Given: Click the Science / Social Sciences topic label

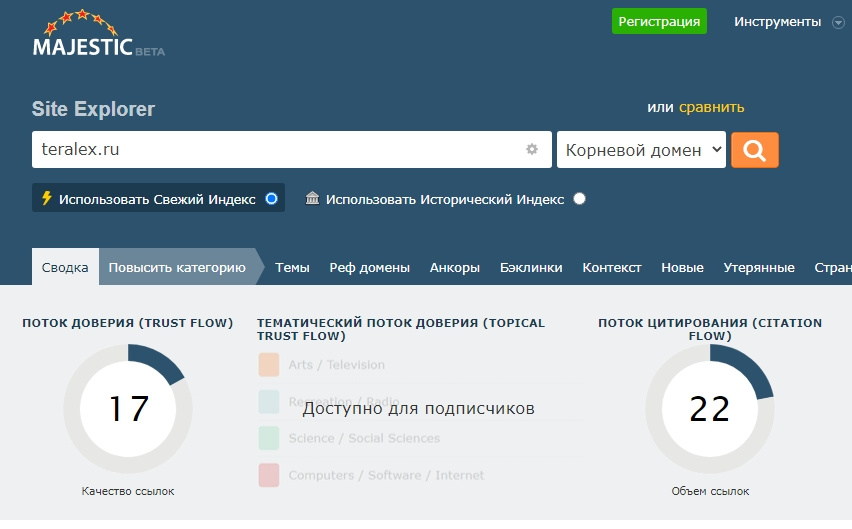Looking at the screenshot, I should click(364, 438).
